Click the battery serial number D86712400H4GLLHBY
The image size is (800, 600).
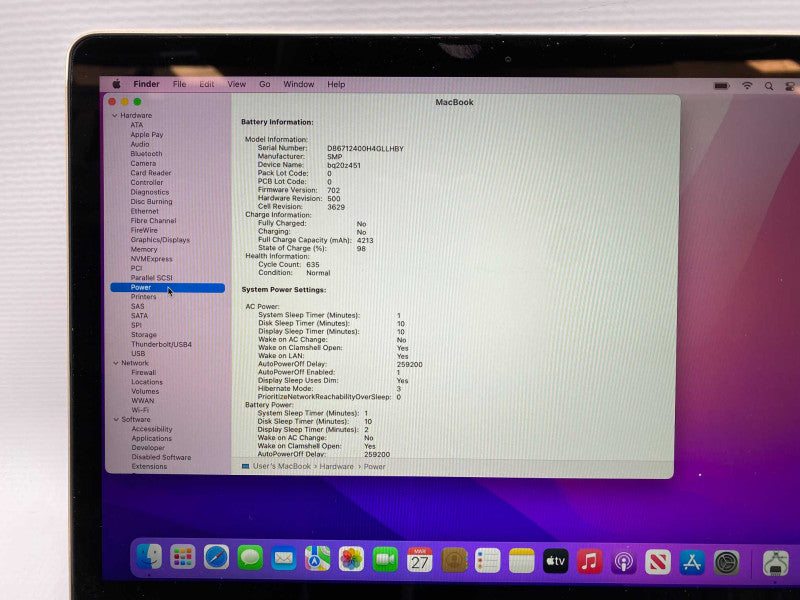coord(365,149)
